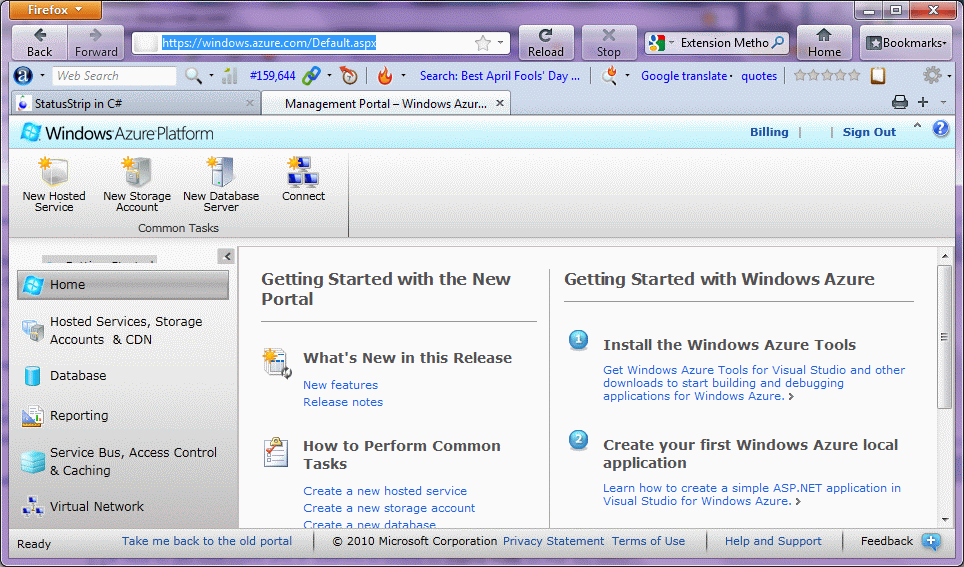Viewport: 964px width, 567px height.
Task: Switch to the StatusStrip in C# tab
Action: coord(135,103)
